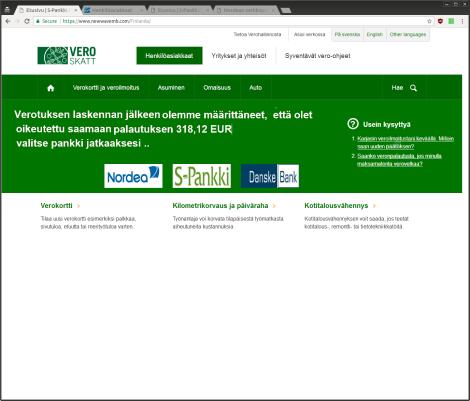Viewport: 470px width, 401px height.
Task: Go back with the browser back arrow
Action: pyautogui.click(x=8, y=21)
